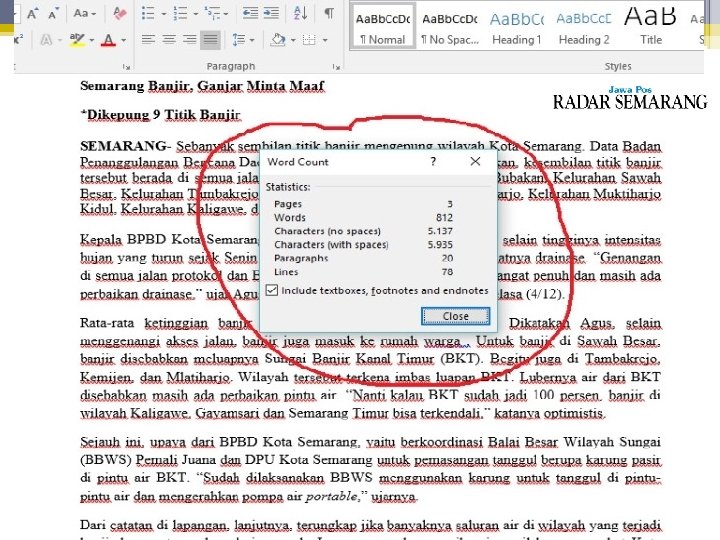This screenshot has height=540, width=720.
Task: Open the Borders dropdown arrow
Action: coord(325,41)
